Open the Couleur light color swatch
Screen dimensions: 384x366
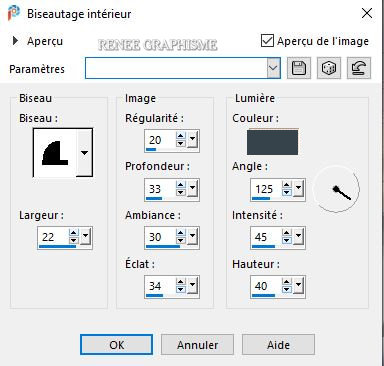click(272, 142)
